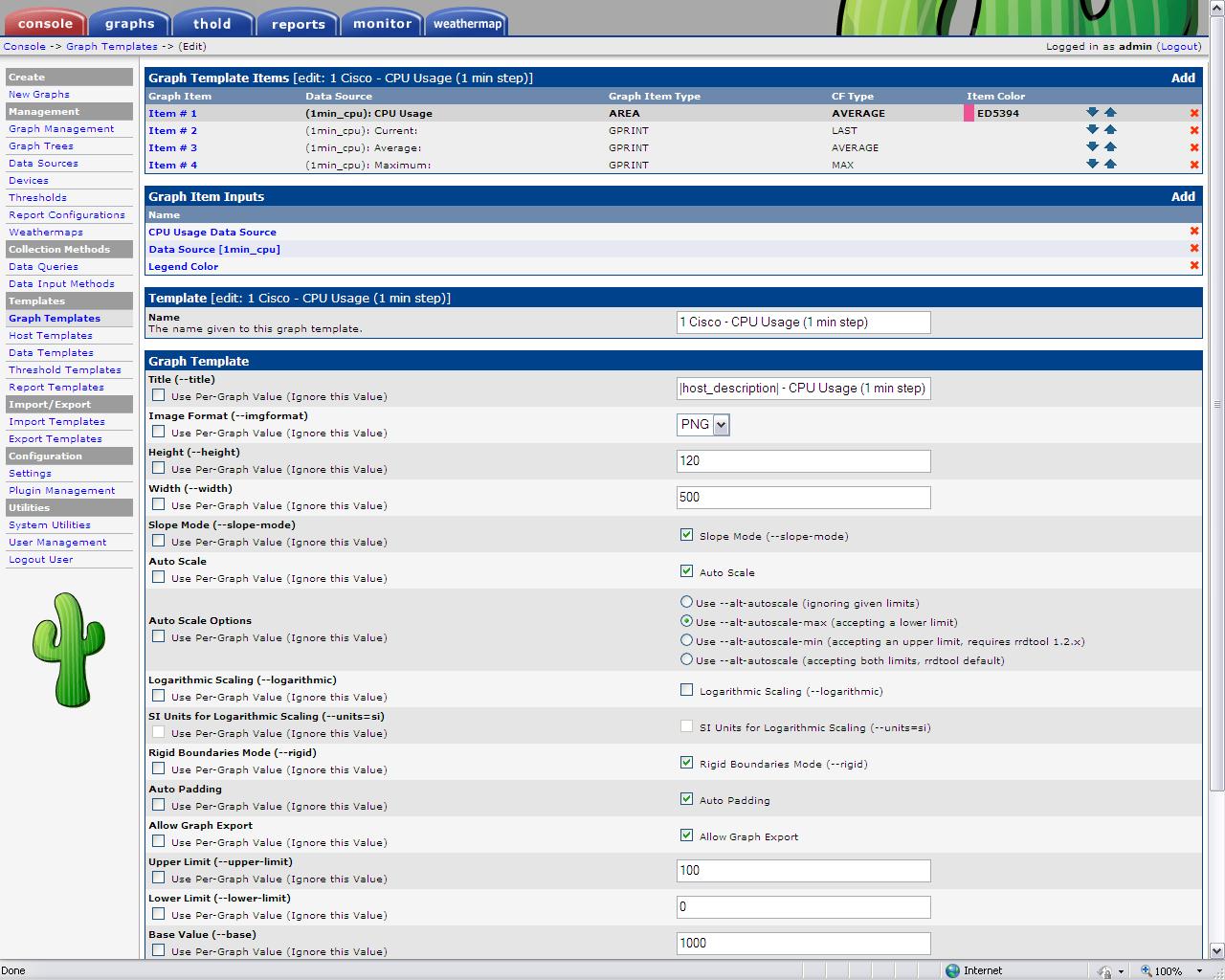The height and width of the screenshot is (980, 1225).
Task: Click the ED5394 pink color swatch
Action: coord(969,113)
